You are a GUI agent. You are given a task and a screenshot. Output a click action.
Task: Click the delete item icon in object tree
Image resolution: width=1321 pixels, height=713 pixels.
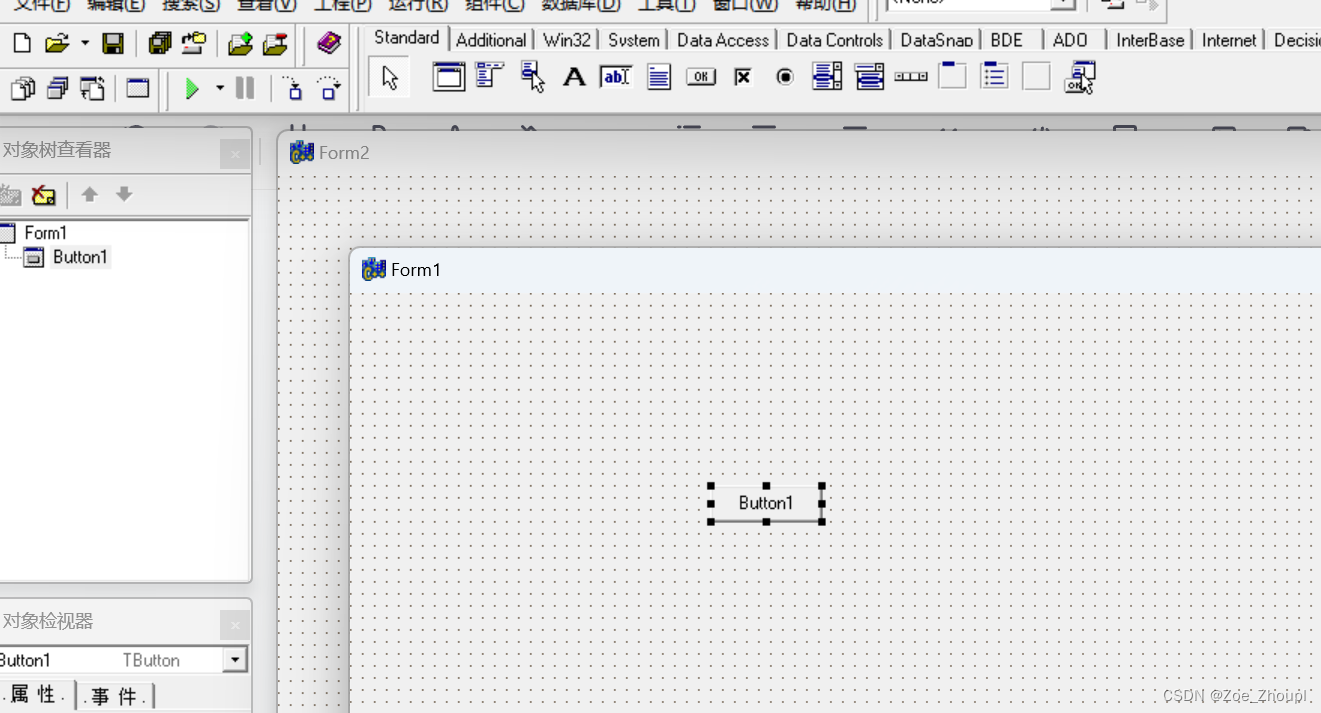coord(43,194)
